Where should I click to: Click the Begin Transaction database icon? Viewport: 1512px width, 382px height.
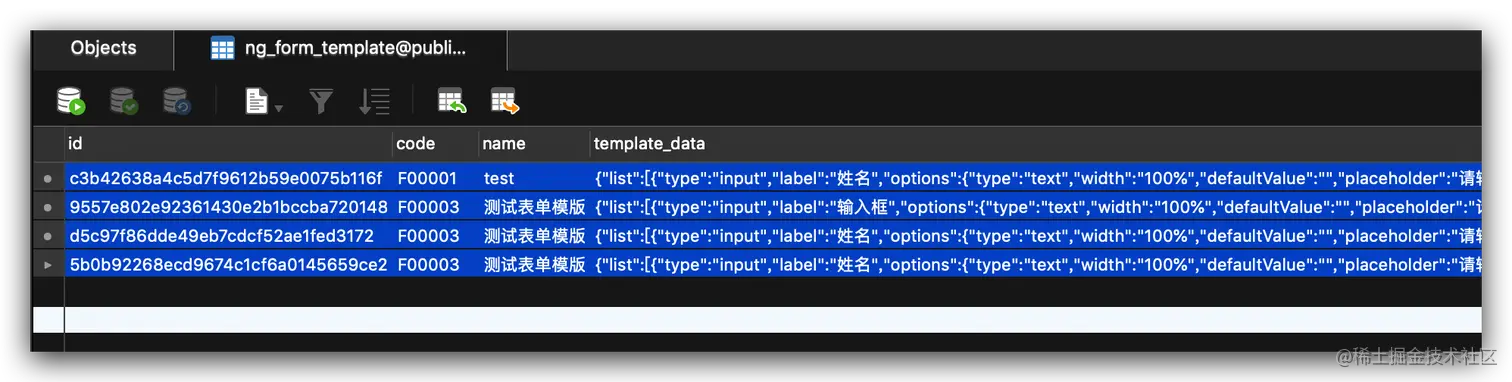pyautogui.click(x=71, y=101)
